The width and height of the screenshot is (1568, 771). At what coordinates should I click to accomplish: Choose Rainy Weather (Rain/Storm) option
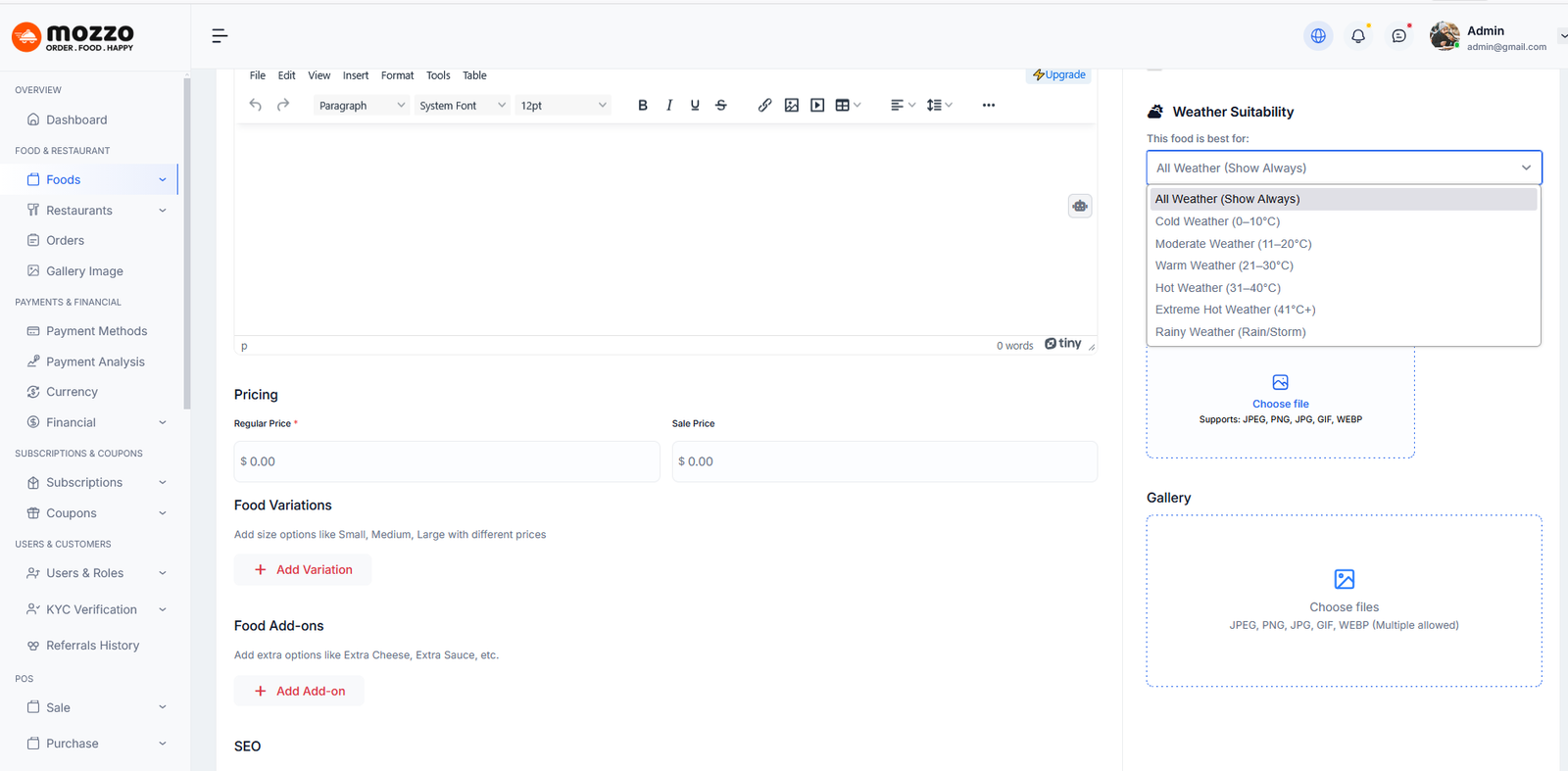pyautogui.click(x=1230, y=332)
